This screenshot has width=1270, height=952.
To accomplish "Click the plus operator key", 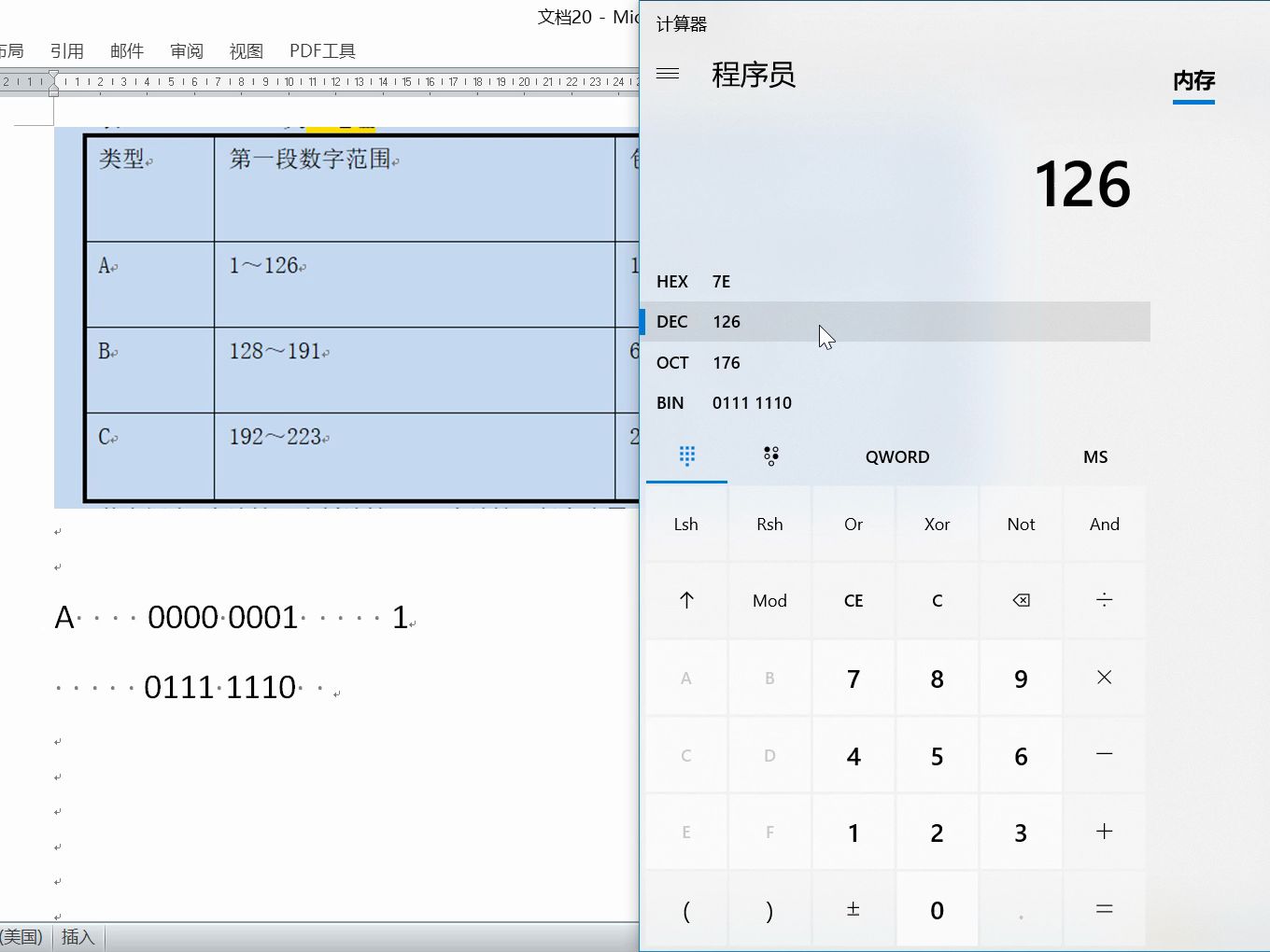I will click(1104, 832).
